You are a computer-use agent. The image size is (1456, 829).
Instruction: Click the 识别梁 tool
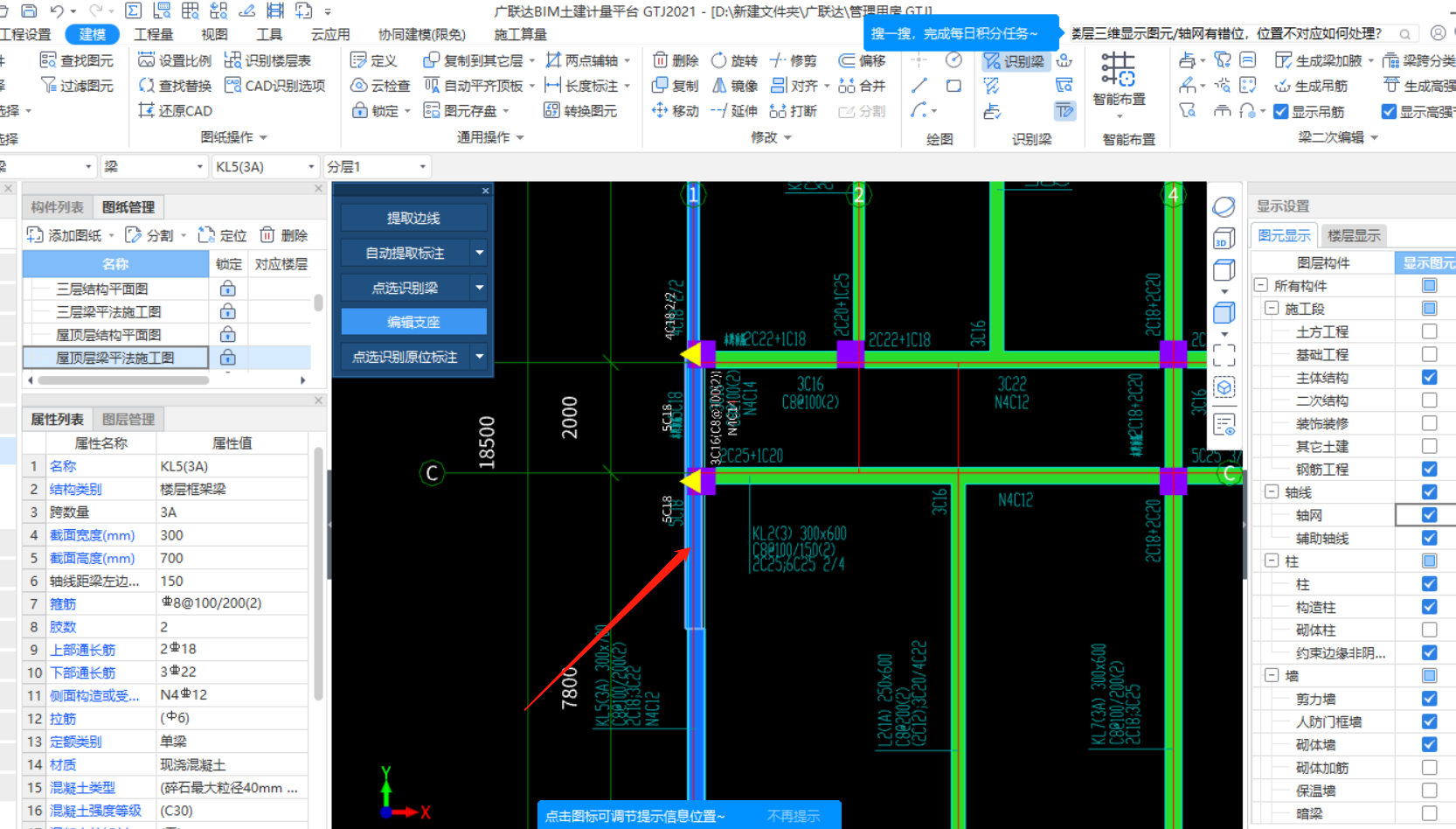pos(1014,61)
